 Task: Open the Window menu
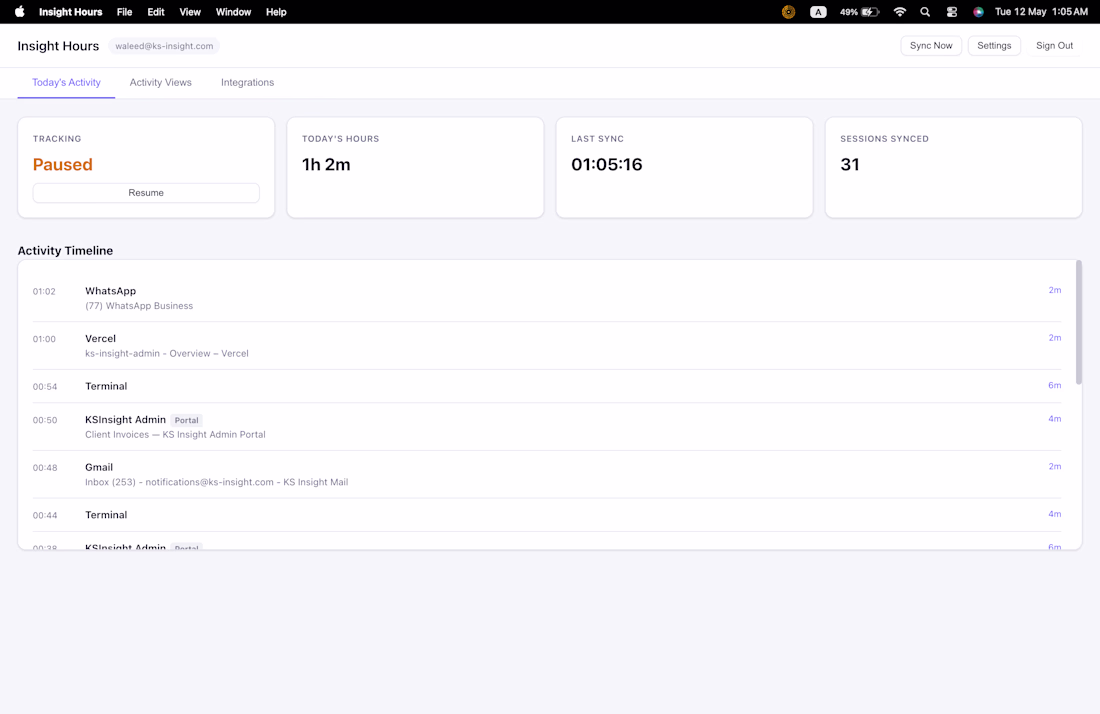click(x=234, y=12)
